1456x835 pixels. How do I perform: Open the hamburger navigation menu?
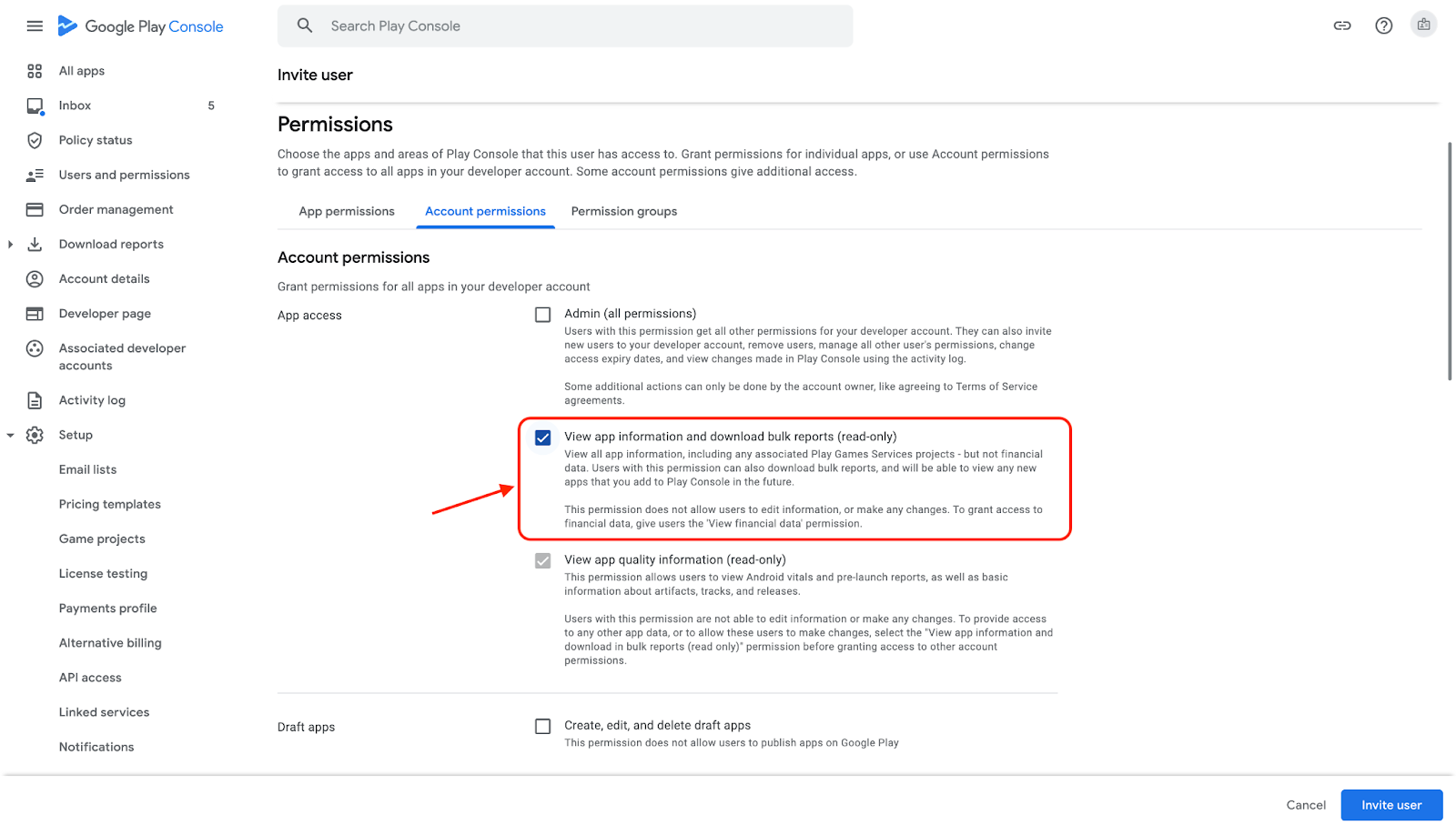point(35,26)
